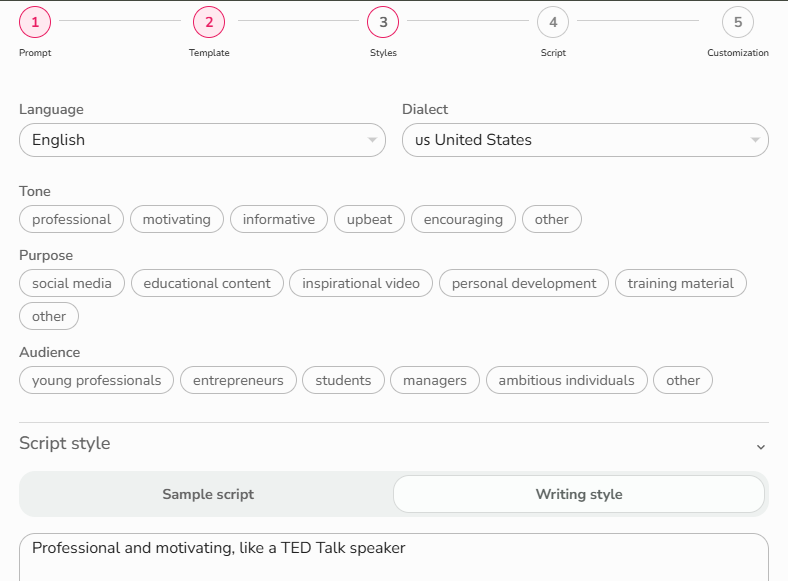Click the Script style heading
788x581 pixels.
(65, 443)
